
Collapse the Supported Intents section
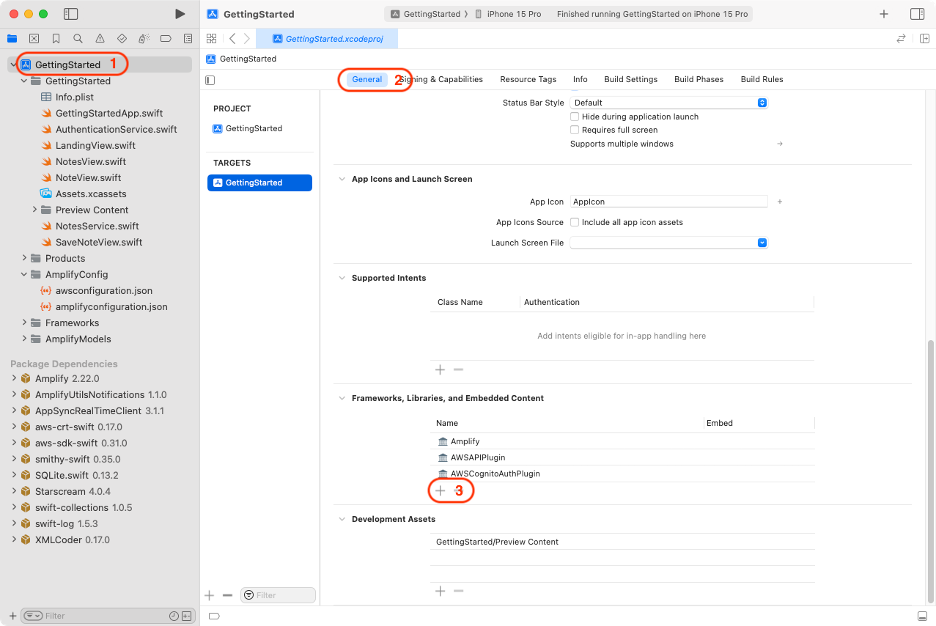[342, 278]
